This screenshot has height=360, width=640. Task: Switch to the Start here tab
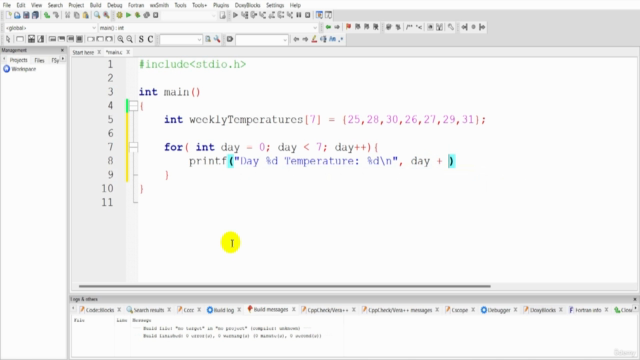pos(83,52)
